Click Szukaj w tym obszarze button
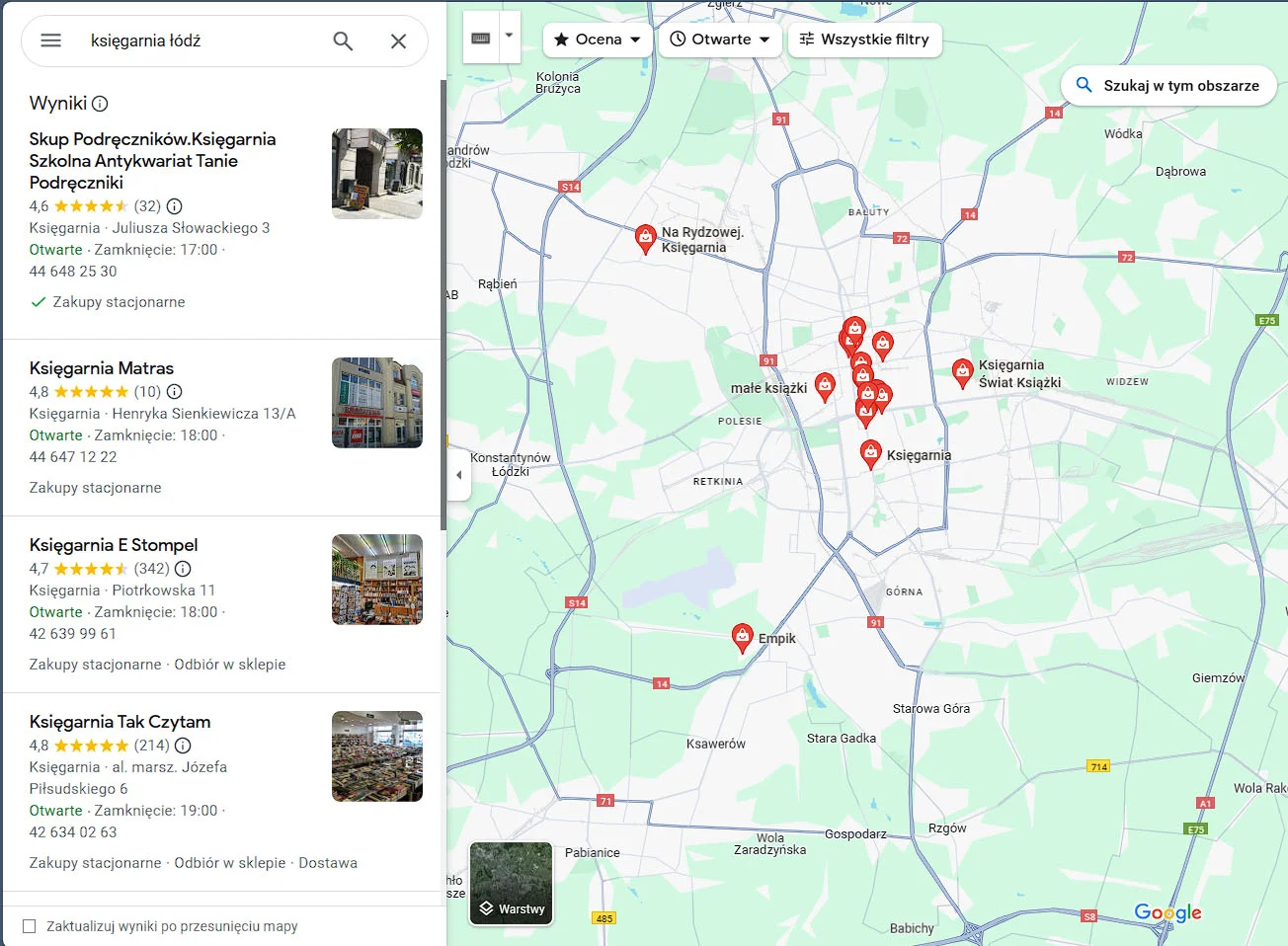This screenshot has width=1288, height=946. pos(1168,86)
